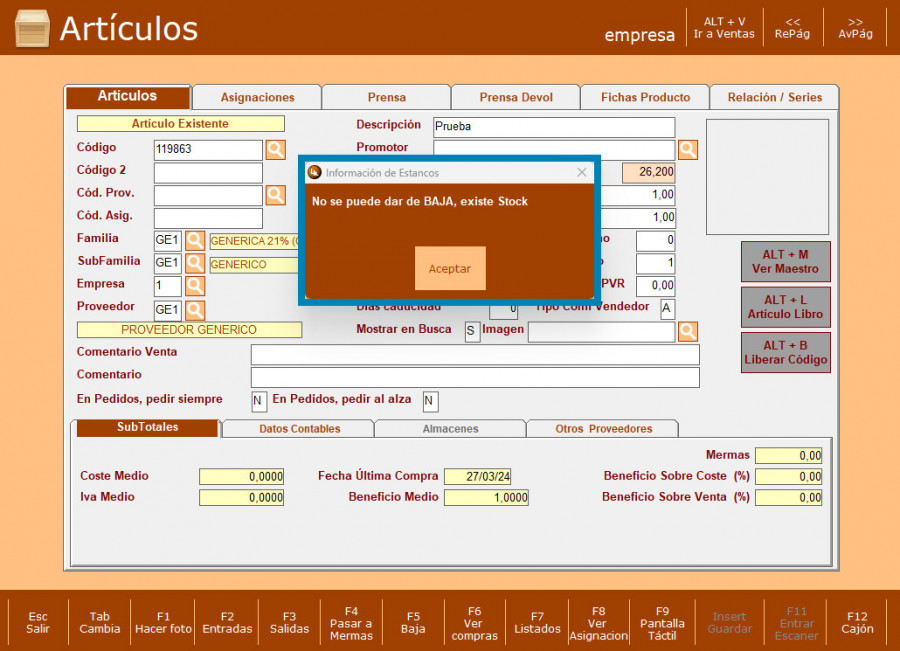The image size is (900, 651).
Task: Select the Datos Contables sub-tab
Action: 299,429
